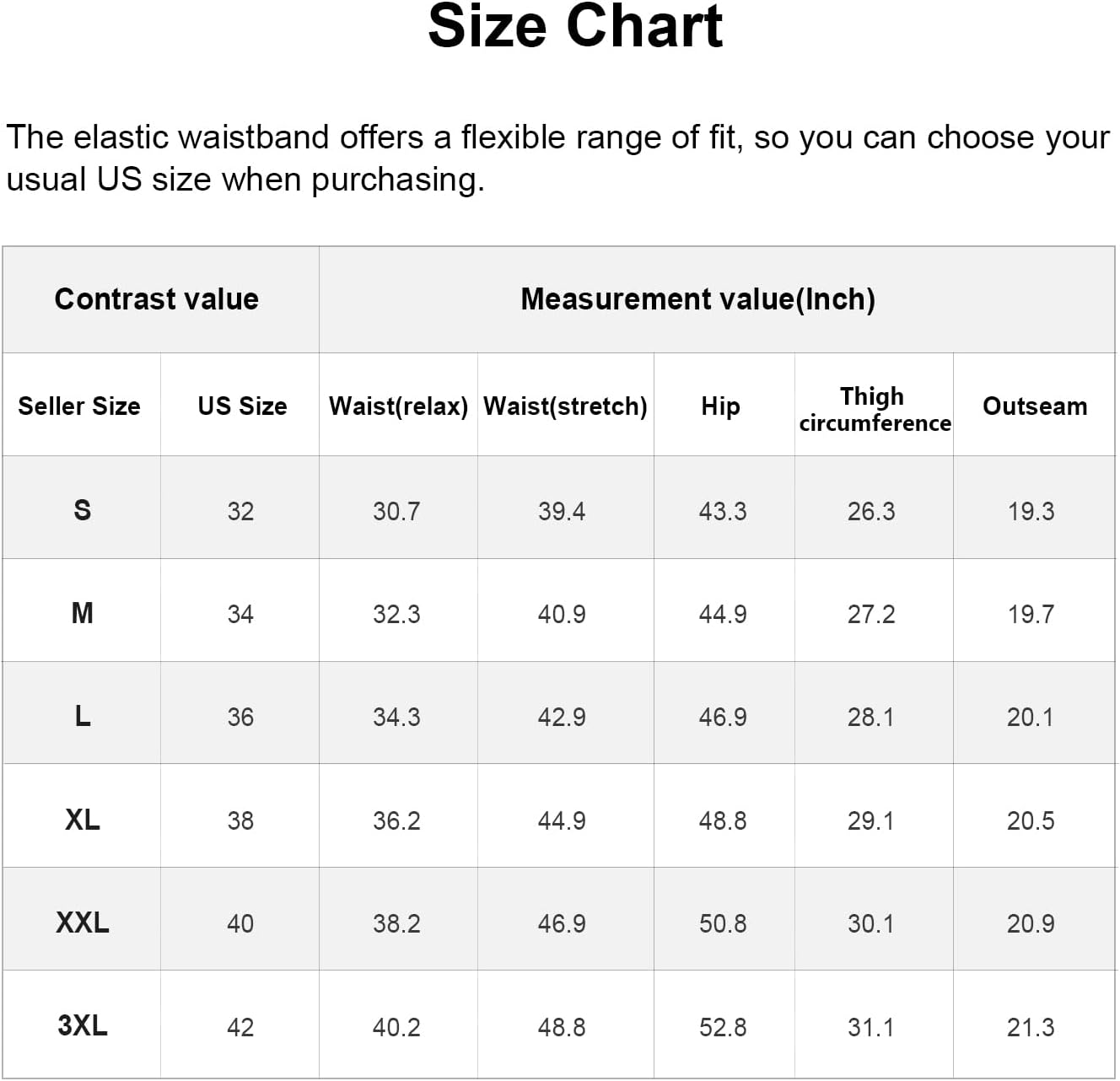Select US size 36 cell
Viewport: 1120px width, 1081px height.
click(240, 717)
